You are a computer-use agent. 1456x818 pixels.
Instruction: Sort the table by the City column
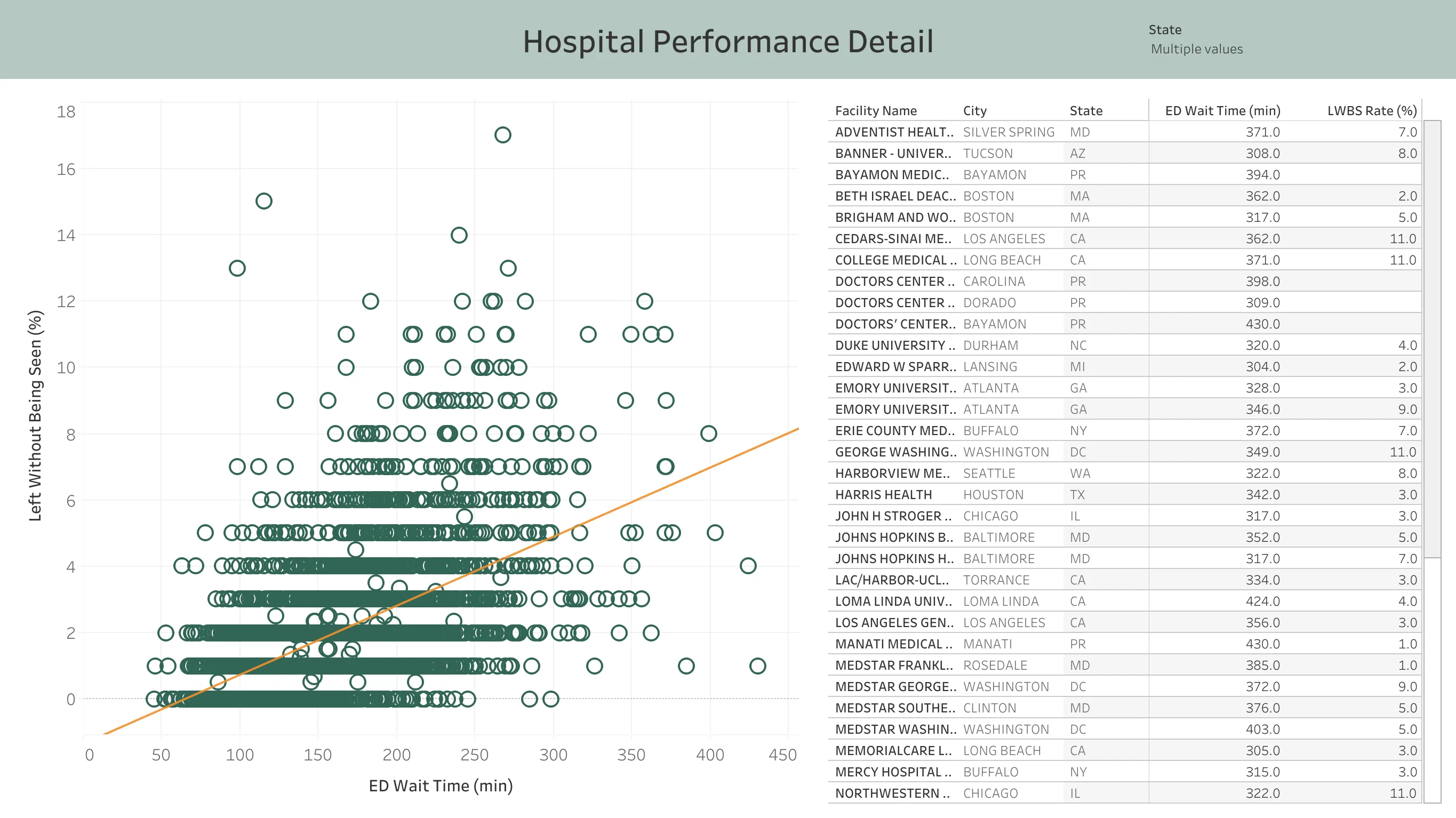974,110
